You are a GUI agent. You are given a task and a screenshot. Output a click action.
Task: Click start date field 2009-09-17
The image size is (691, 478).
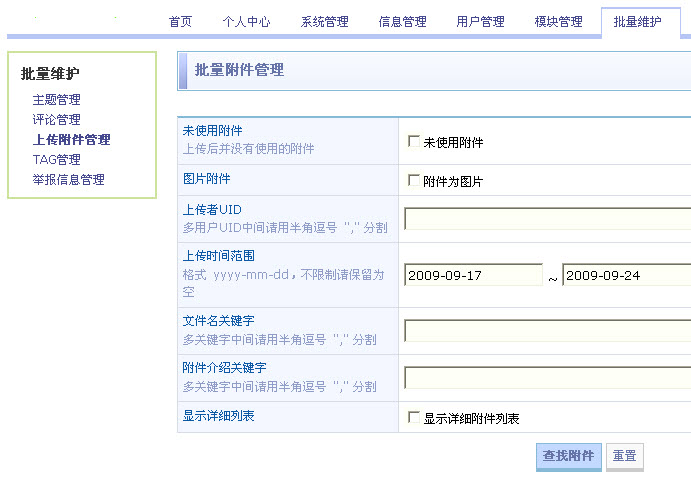point(473,275)
